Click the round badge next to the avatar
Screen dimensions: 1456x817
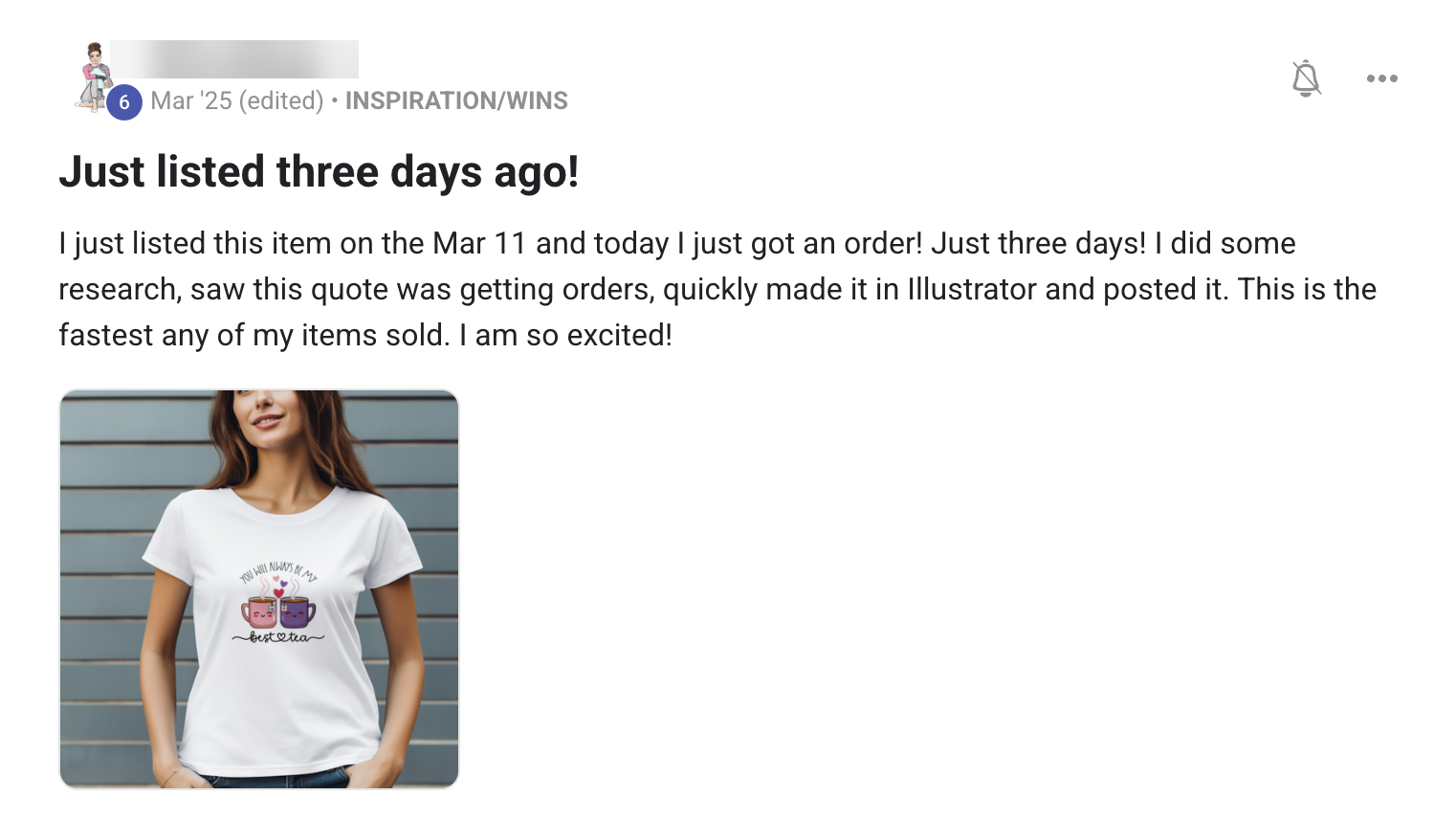[x=124, y=101]
